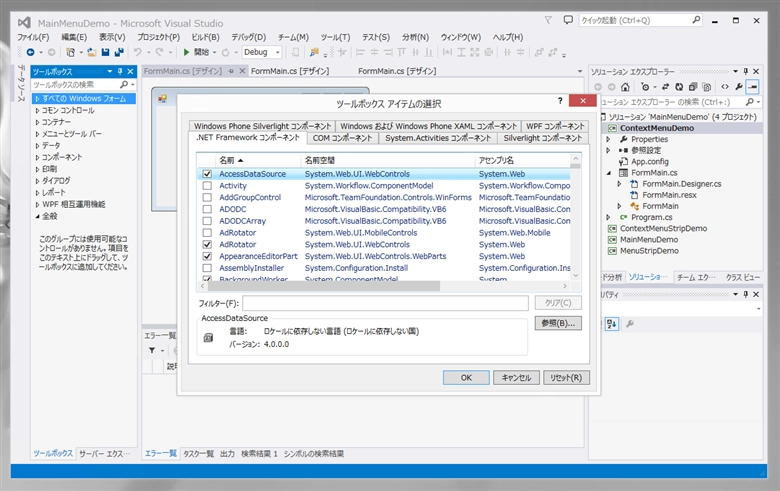Image resolution: width=780 pixels, height=491 pixels.
Task: Click Sync with Active Document icon in Solution Explorer
Action: click(x=665, y=87)
